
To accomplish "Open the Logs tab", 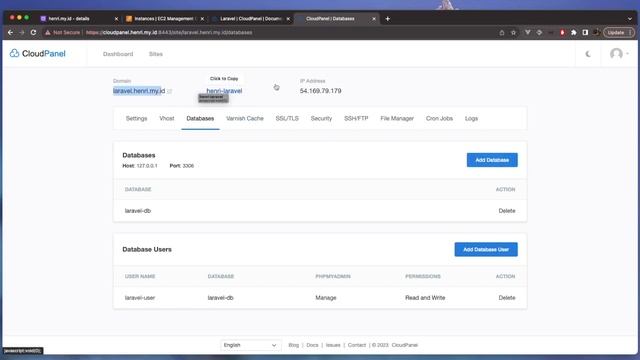I will (471, 118).
